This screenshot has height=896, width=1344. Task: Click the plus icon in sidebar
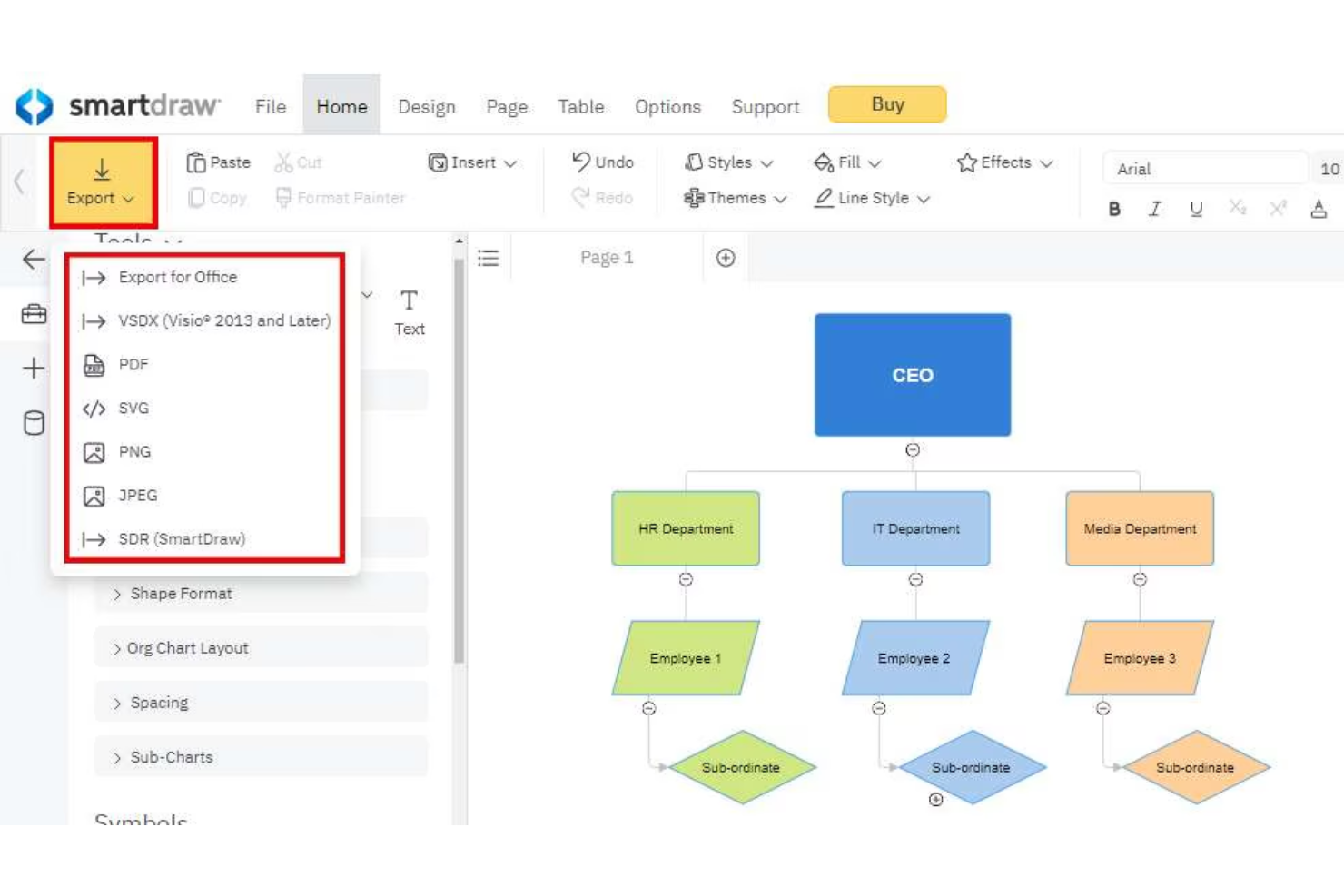pyautogui.click(x=34, y=369)
